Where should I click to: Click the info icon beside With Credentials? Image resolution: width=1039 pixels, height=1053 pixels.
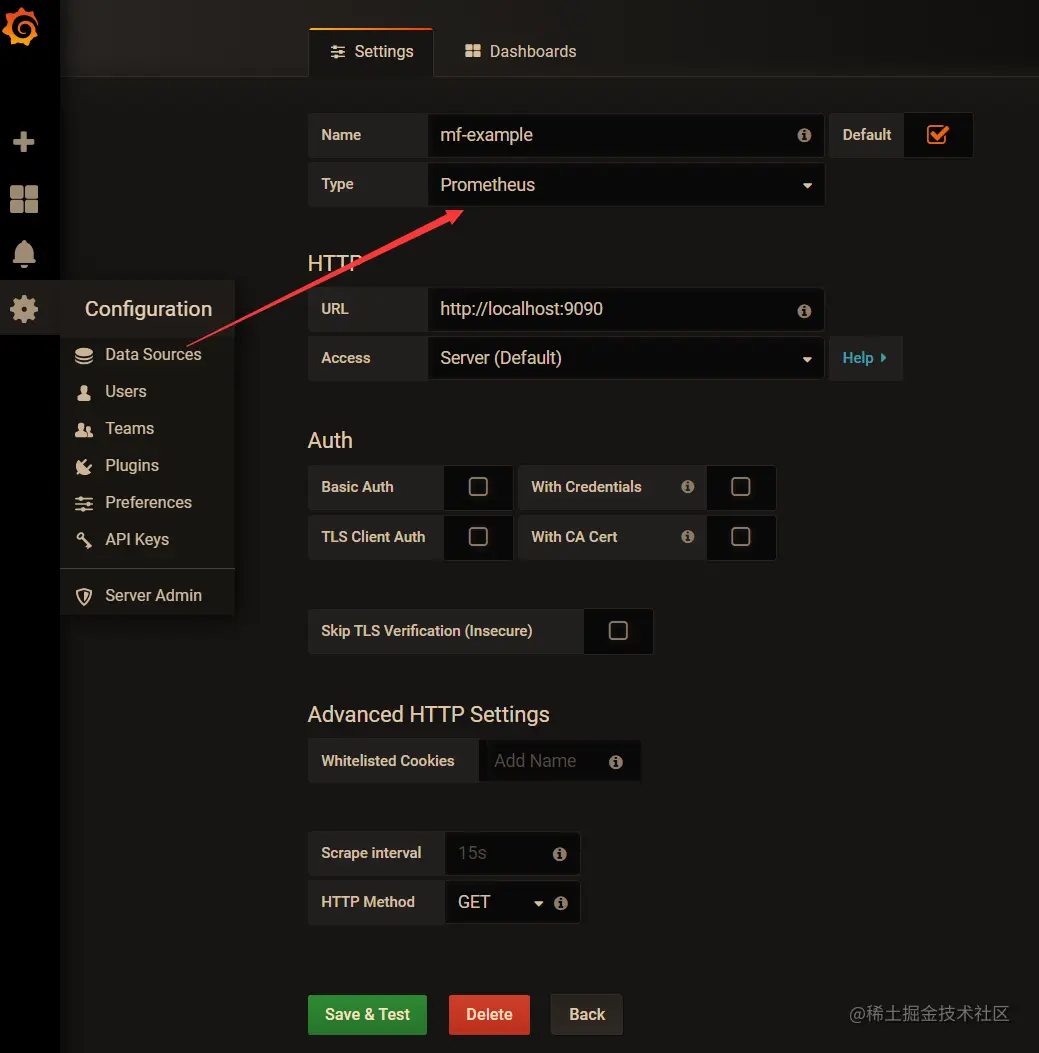pyautogui.click(x=687, y=486)
